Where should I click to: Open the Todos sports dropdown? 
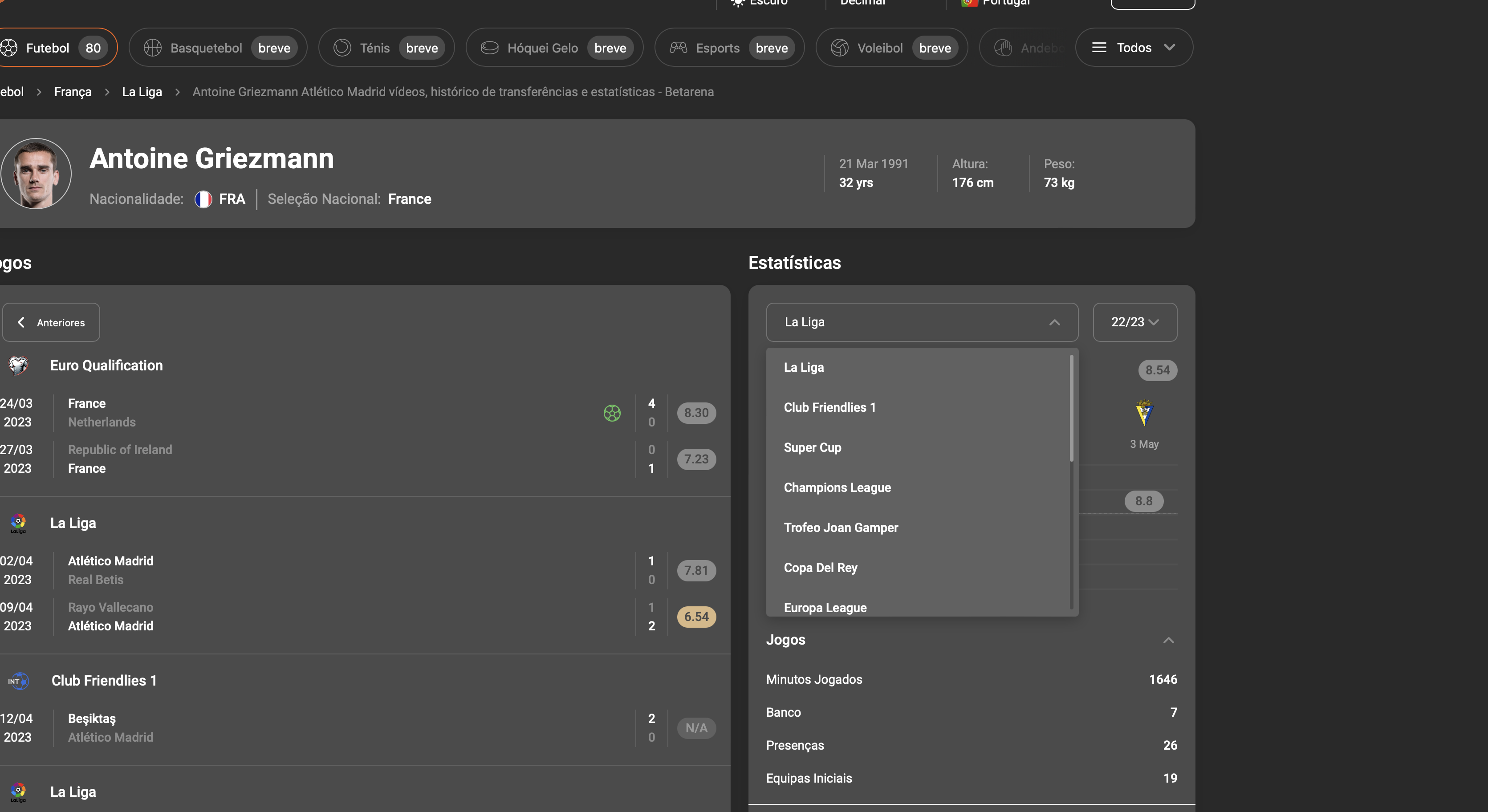pyautogui.click(x=1133, y=47)
